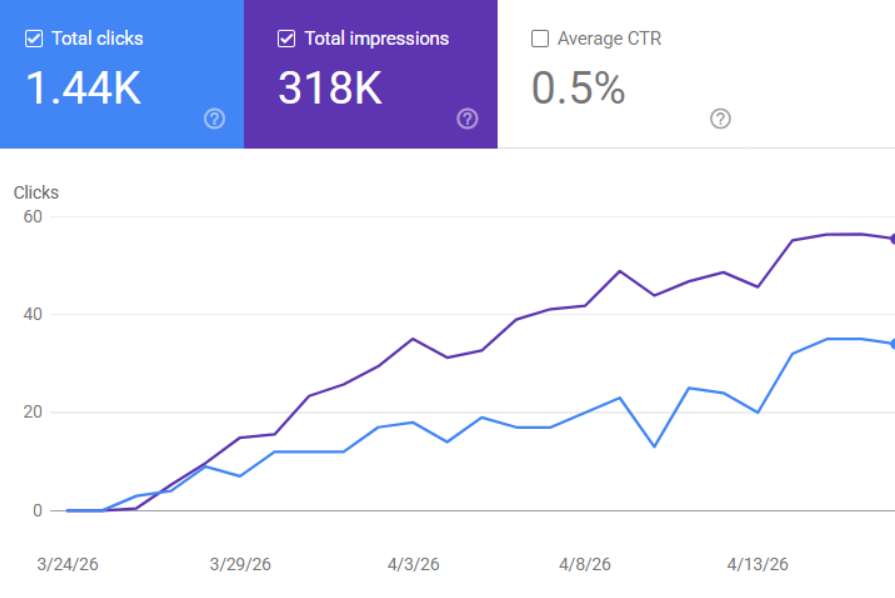
Task: Open help icon in Total impressions card
Action: [x=467, y=119]
